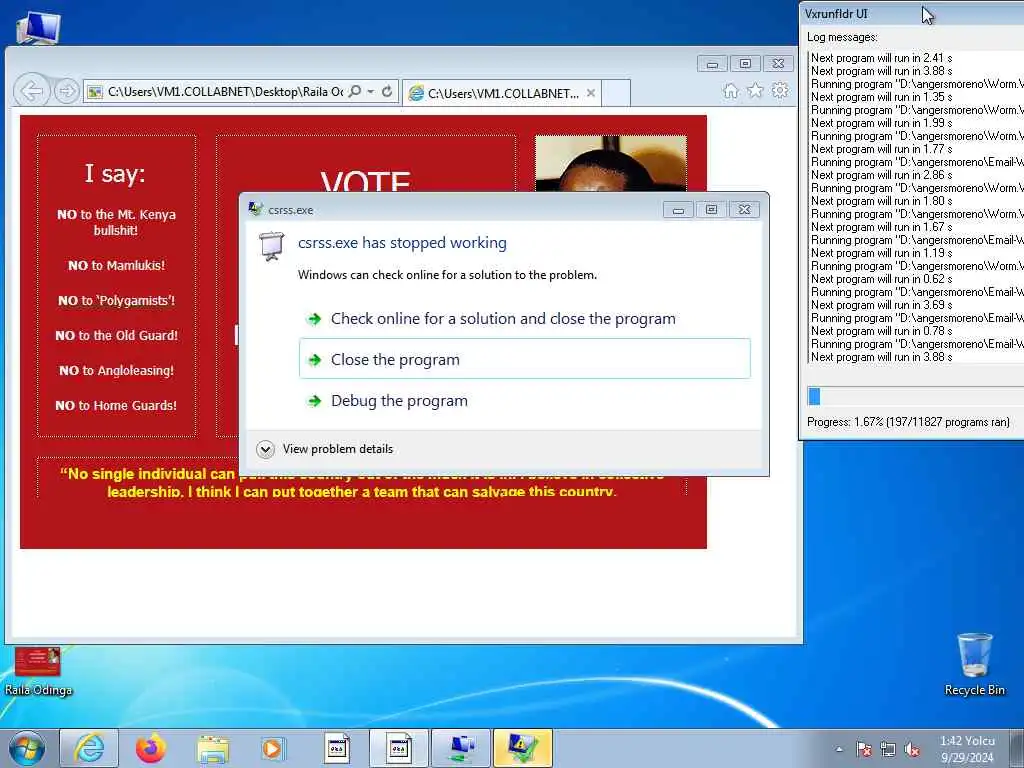The image size is (1024, 768).
Task: Click the second program window taskbar icon
Action: click(x=398, y=748)
